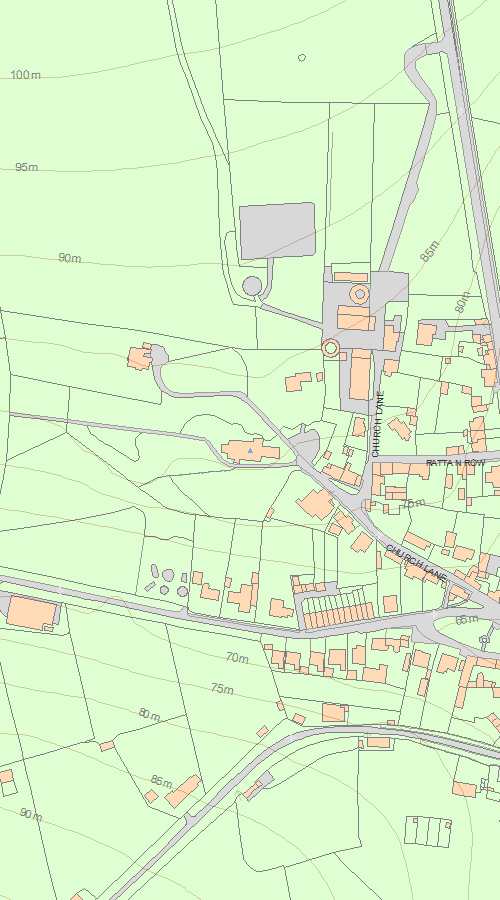Select the building containing the blue triangle
The width and height of the screenshot is (500, 900).
(x=250, y=451)
